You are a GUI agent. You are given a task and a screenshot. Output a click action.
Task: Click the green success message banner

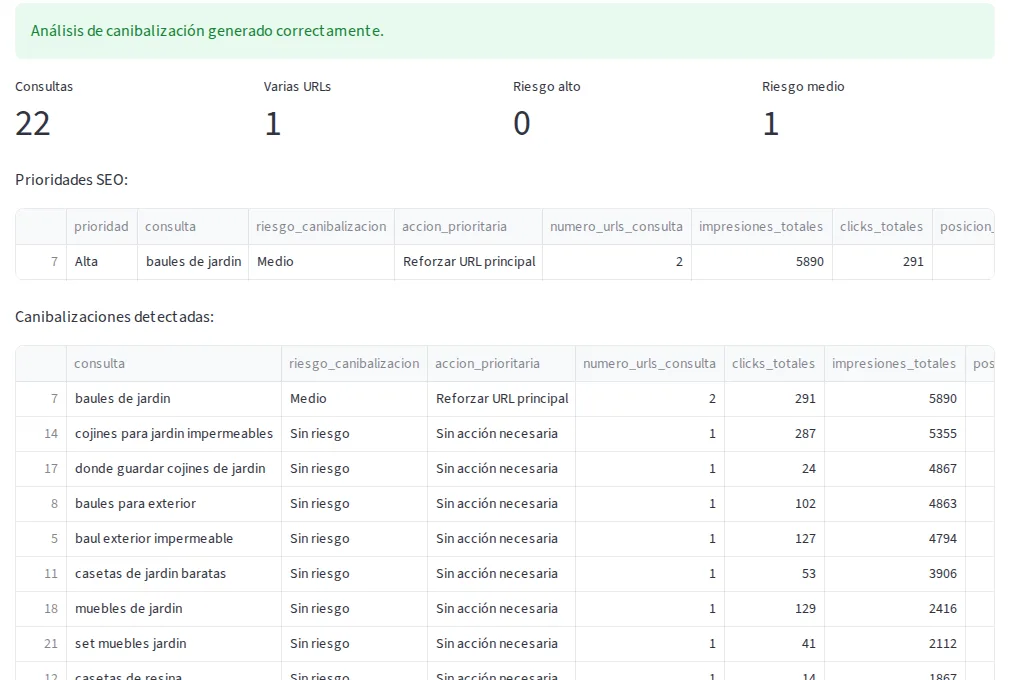point(505,31)
